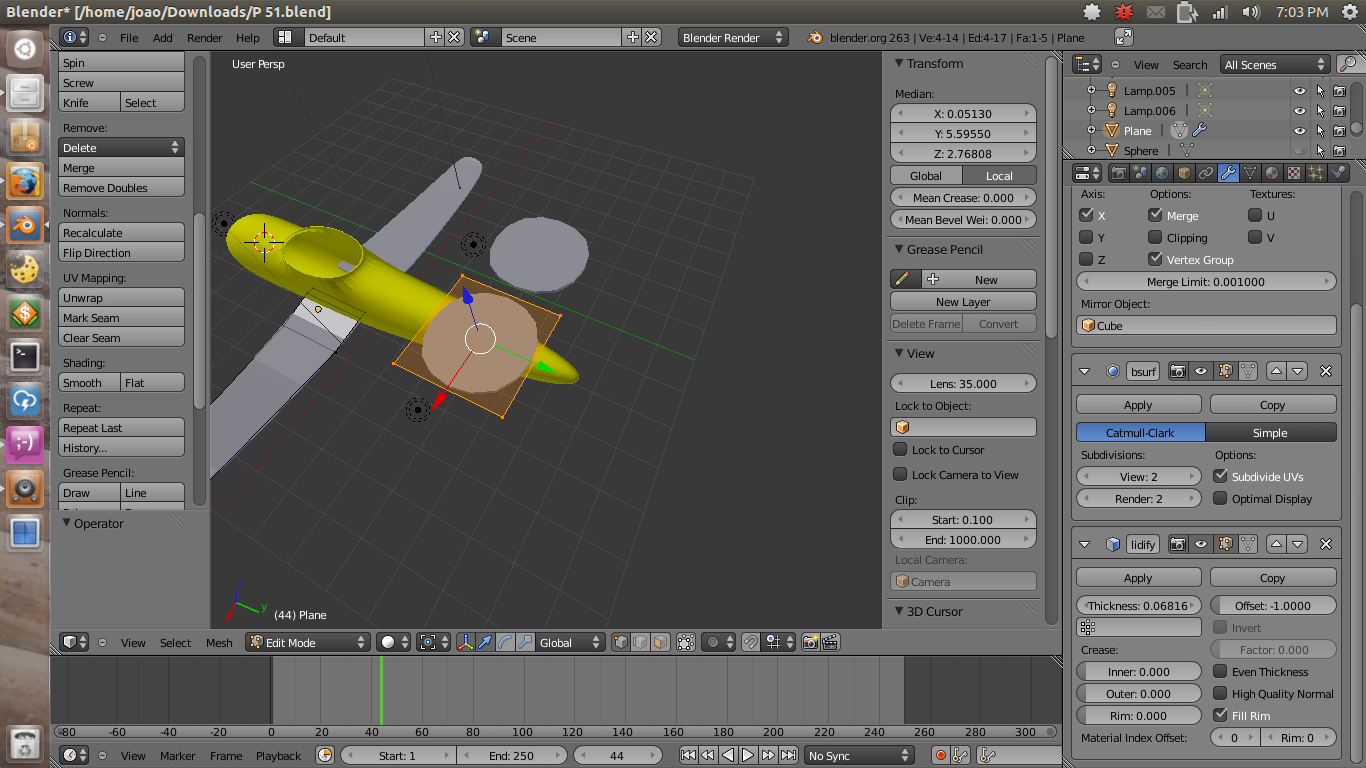The width and height of the screenshot is (1366, 768).
Task: Open the Terminal from the Ubuntu launcher
Action: tap(25, 355)
